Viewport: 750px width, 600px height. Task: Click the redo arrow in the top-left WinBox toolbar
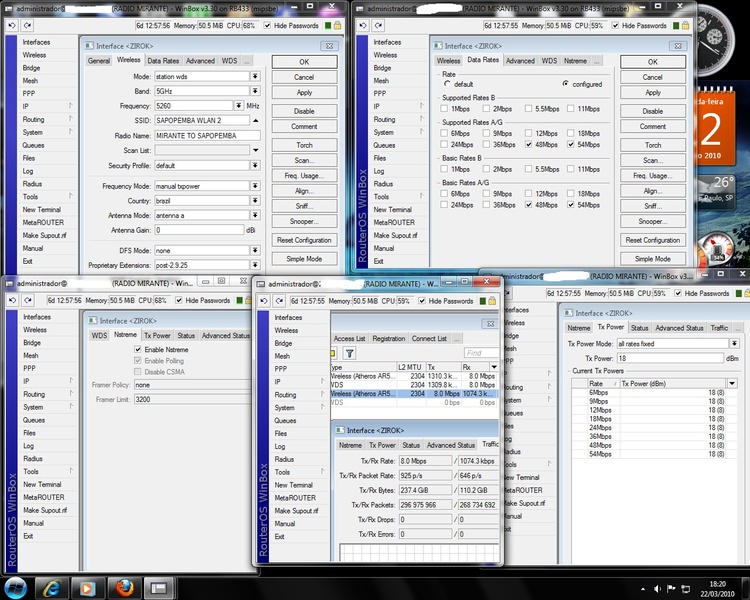tap(27, 25)
